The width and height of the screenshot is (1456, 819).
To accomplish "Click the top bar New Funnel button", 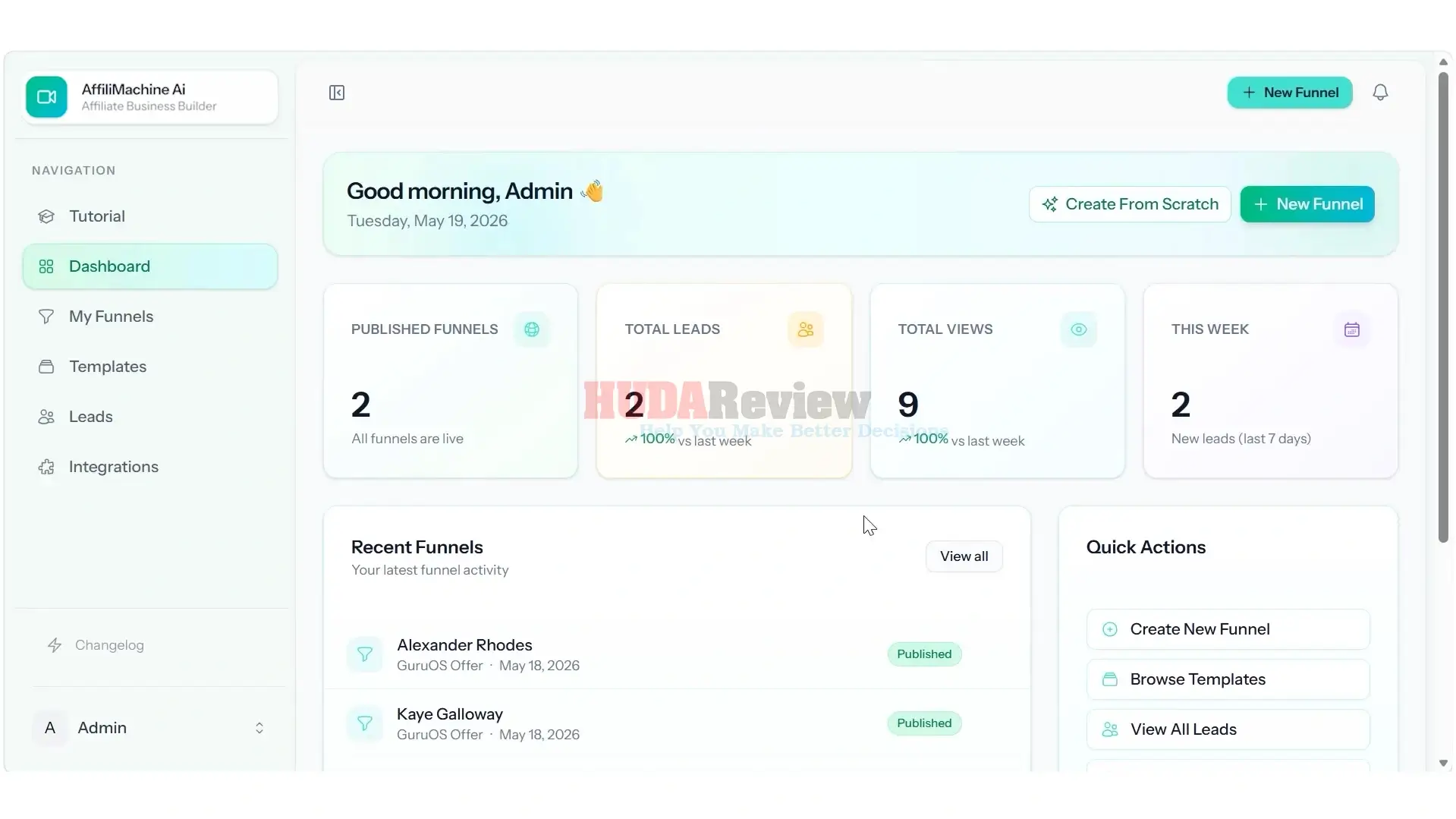I will click(x=1290, y=93).
